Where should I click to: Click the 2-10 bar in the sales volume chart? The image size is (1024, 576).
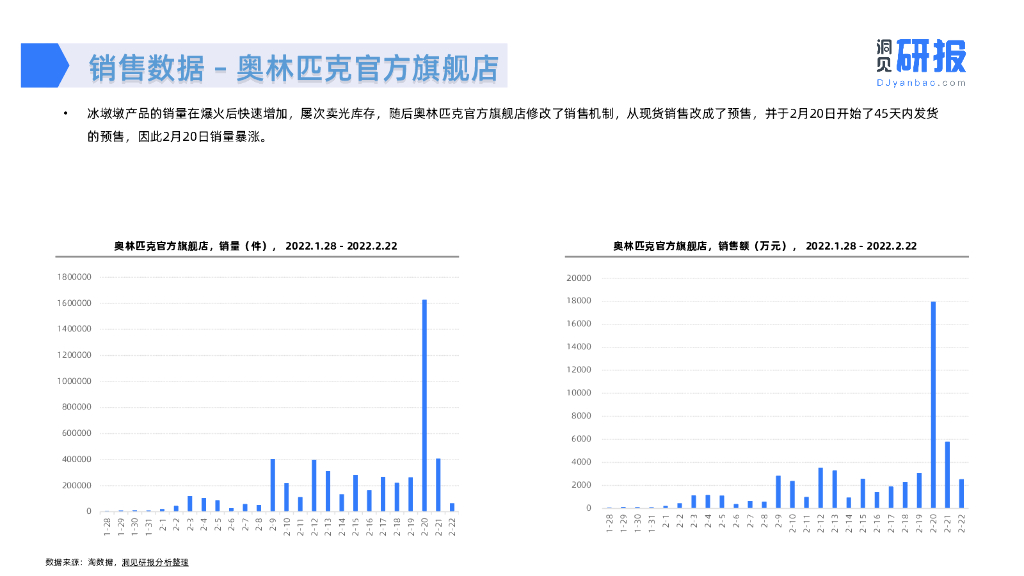tap(286, 497)
